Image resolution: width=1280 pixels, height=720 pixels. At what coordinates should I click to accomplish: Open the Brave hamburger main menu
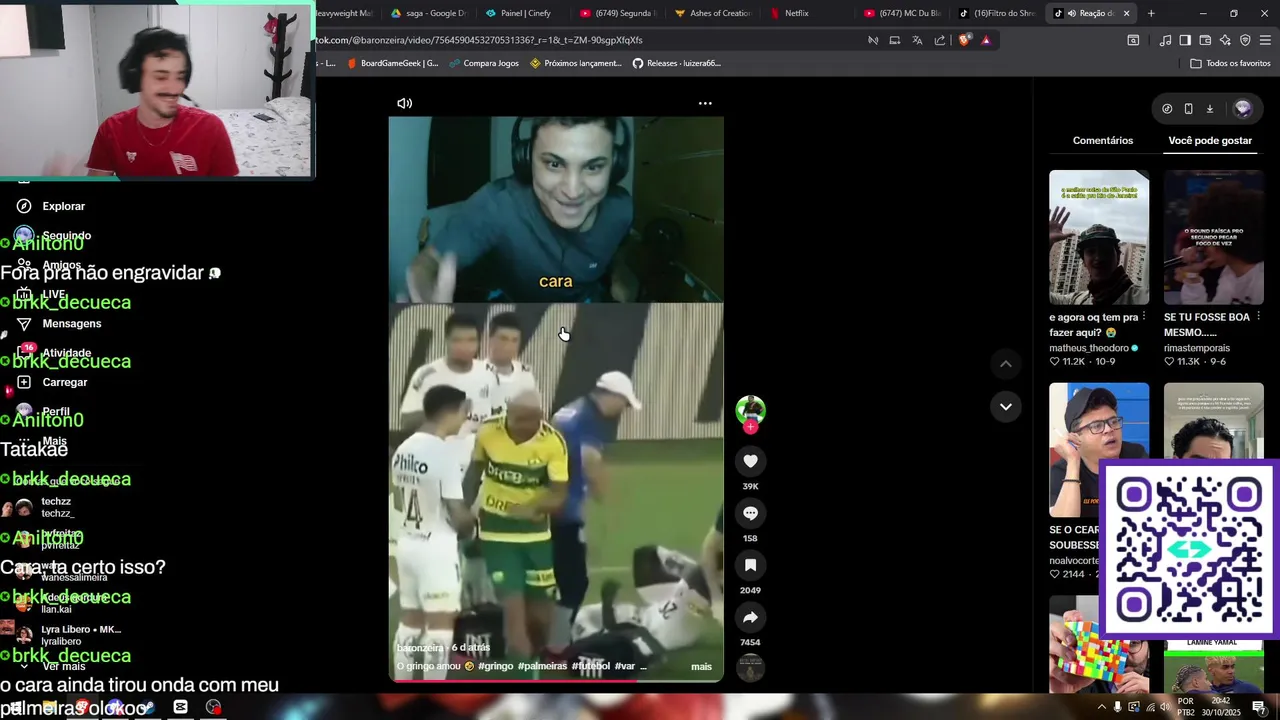click(x=1265, y=40)
